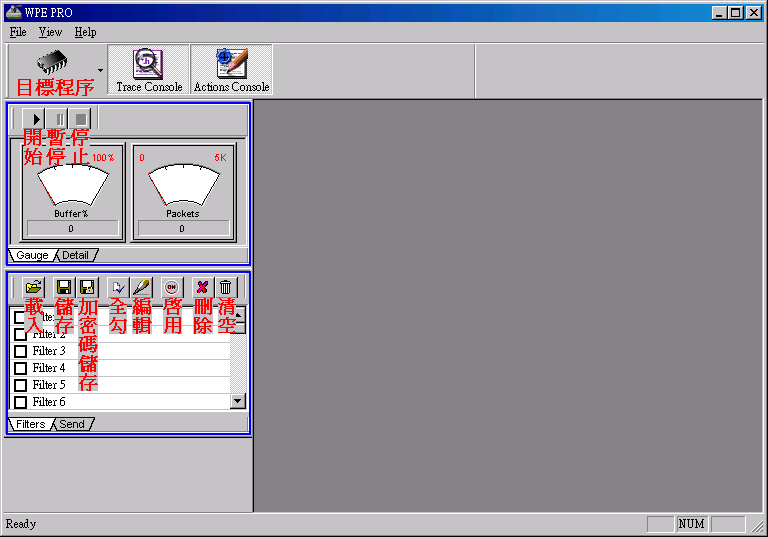
Task: Click the filter list scroll up arrow
Action: 238,315
